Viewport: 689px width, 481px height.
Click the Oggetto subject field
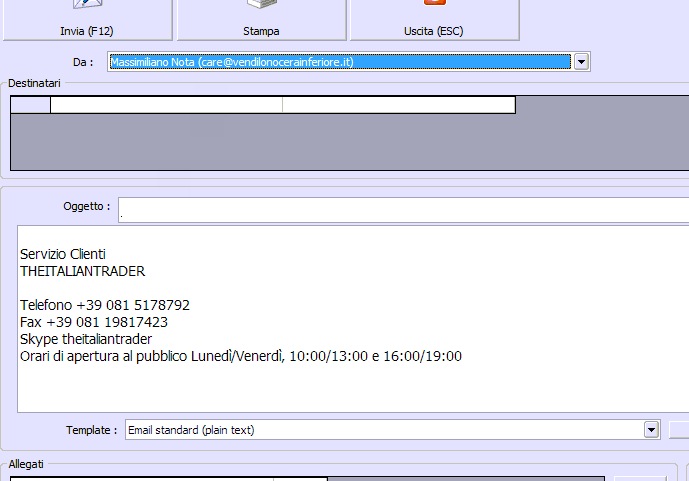tap(403, 210)
